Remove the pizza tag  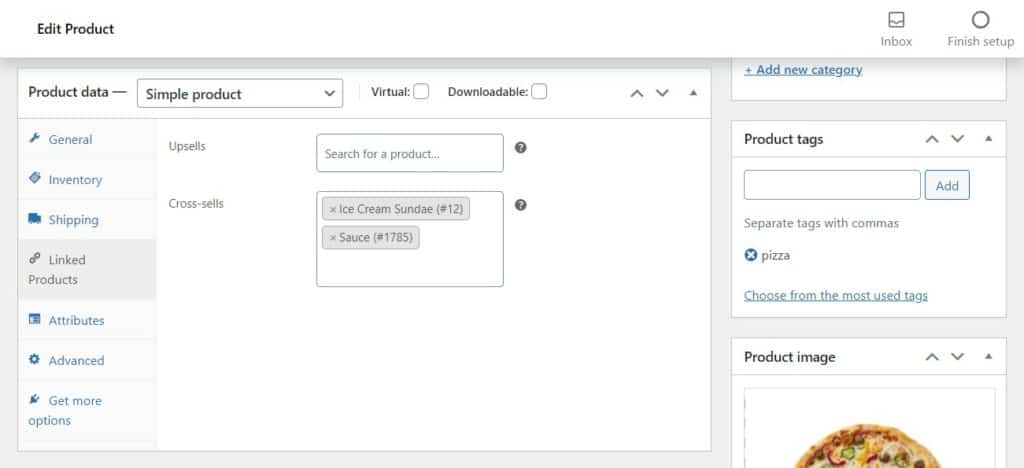tap(751, 255)
